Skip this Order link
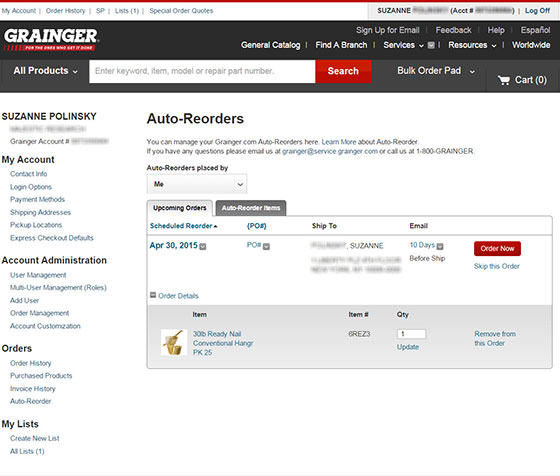 tap(496, 266)
